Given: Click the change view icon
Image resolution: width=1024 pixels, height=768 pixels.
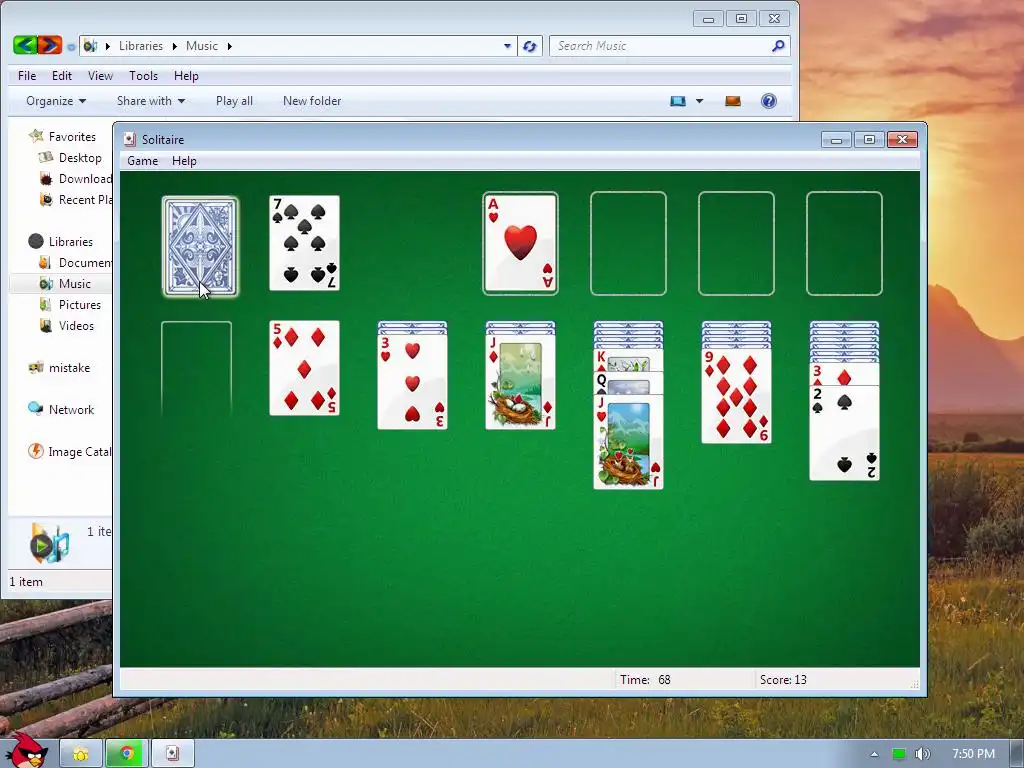Looking at the screenshot, I should 678,101.
